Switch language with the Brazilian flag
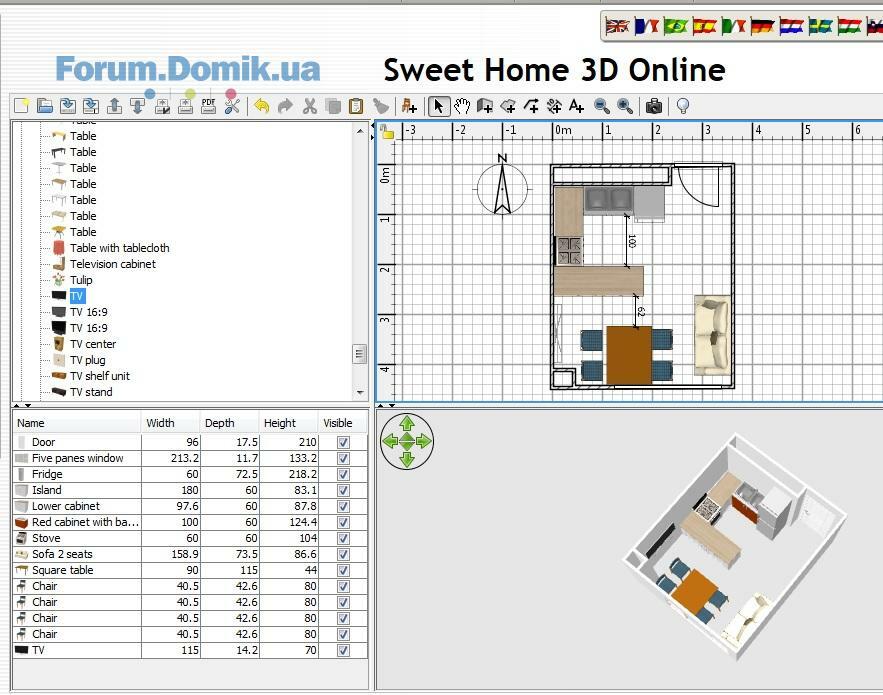 (x=675, y=26)
